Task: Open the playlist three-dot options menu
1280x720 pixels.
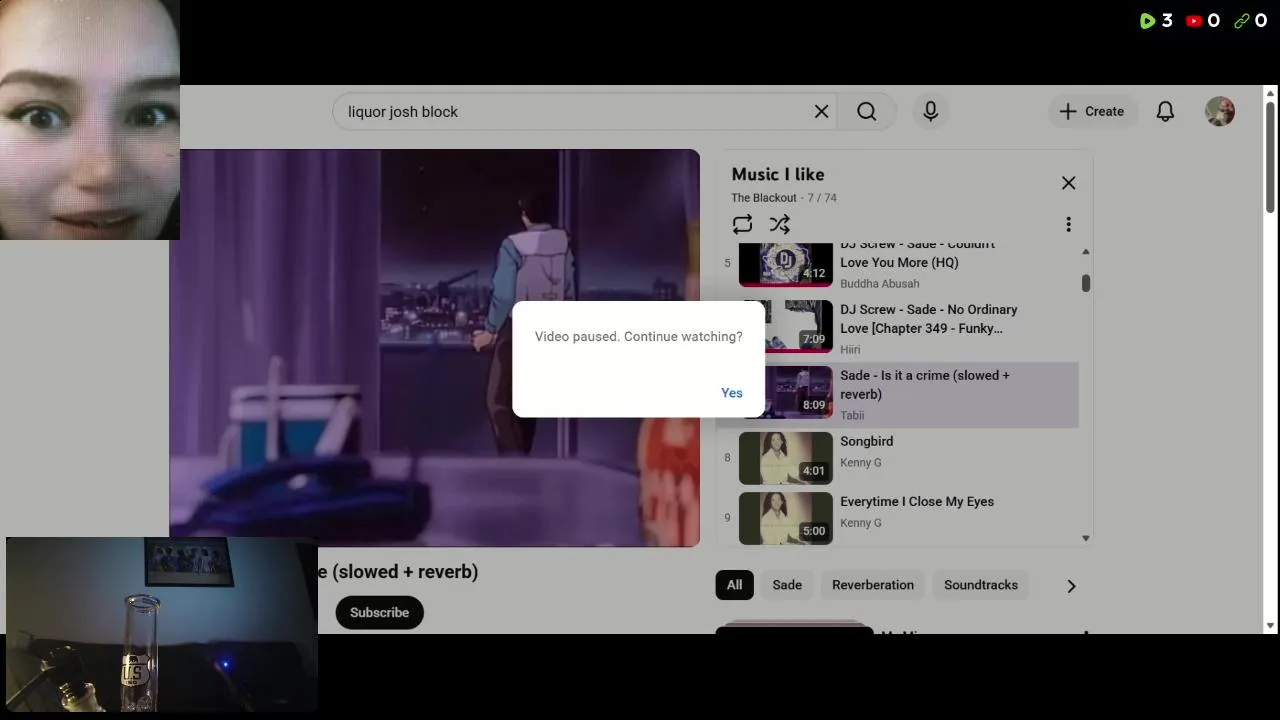Action: point(1068,224)
